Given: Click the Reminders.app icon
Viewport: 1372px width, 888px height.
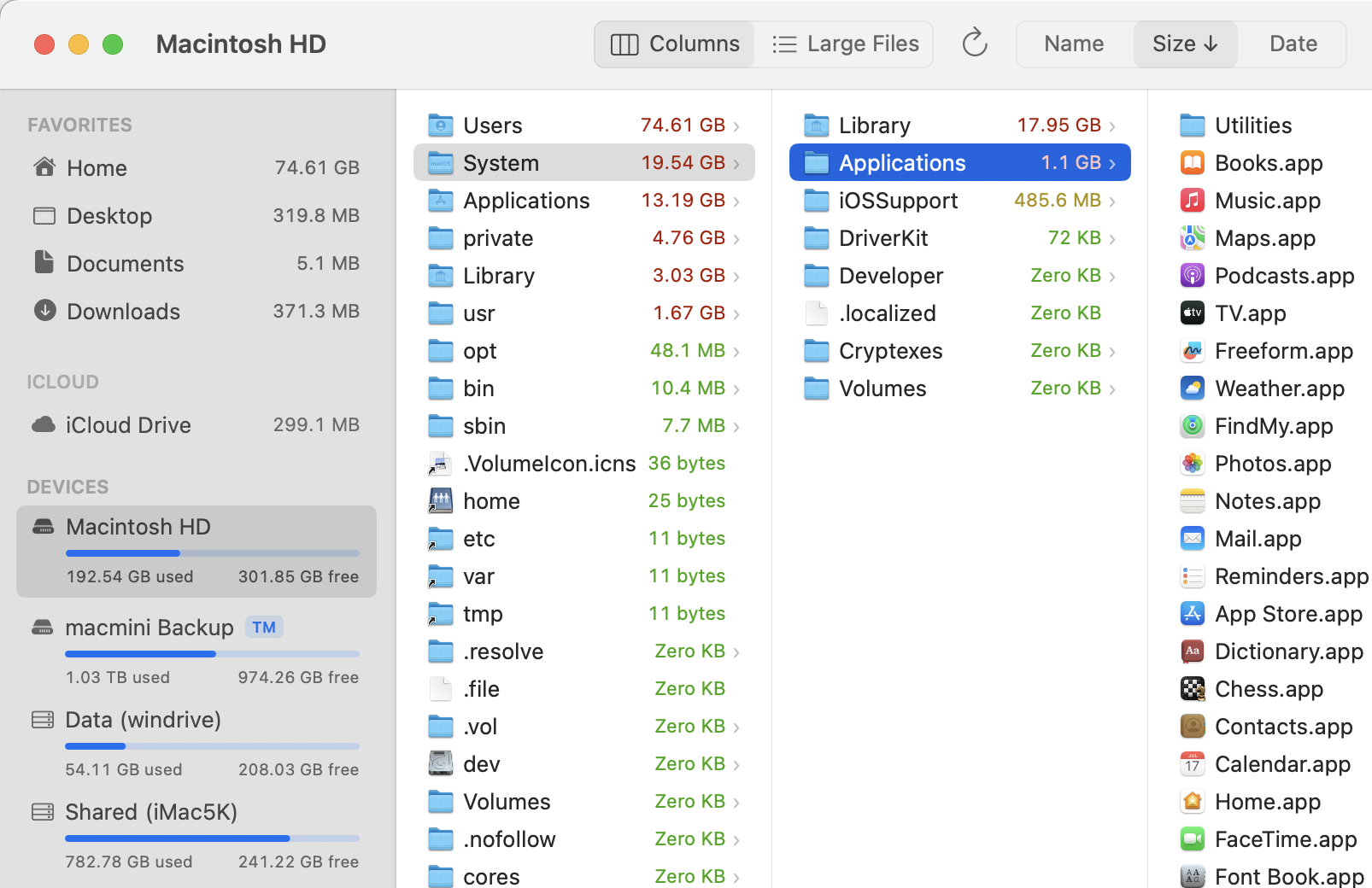Looking at the screenshot, I should pyautogui.click(x=1193, y=576).
